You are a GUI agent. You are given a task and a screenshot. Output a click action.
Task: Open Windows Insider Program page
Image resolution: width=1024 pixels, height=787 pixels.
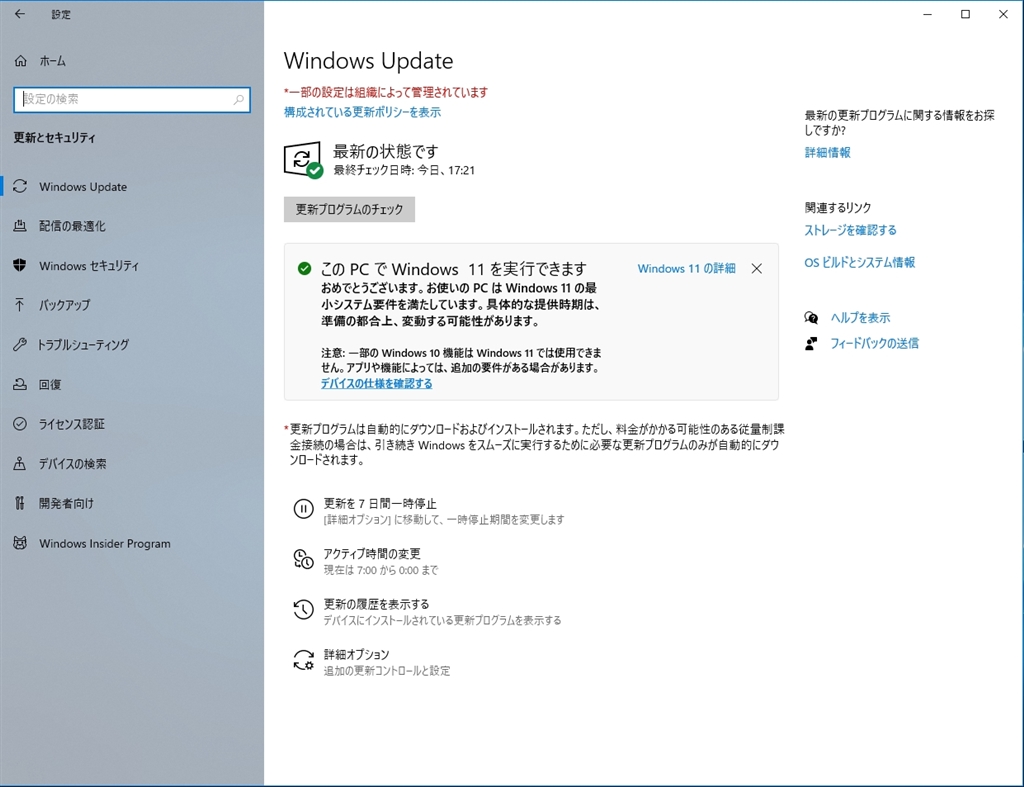tap(104, 543)
